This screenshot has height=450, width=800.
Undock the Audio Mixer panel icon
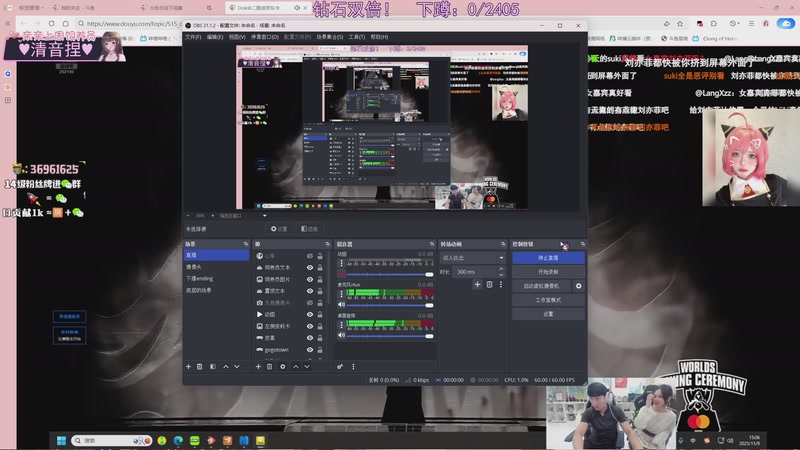[x=432, y=244]
